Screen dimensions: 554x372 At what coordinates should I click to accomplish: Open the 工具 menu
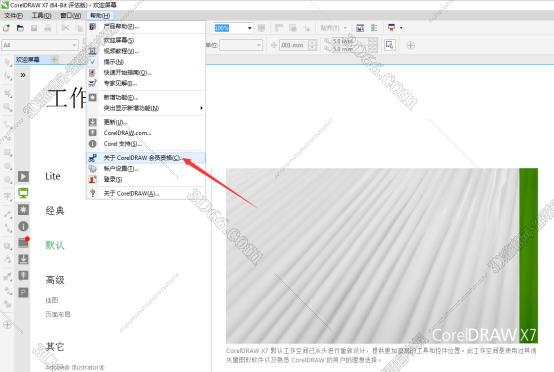[41, 16]
